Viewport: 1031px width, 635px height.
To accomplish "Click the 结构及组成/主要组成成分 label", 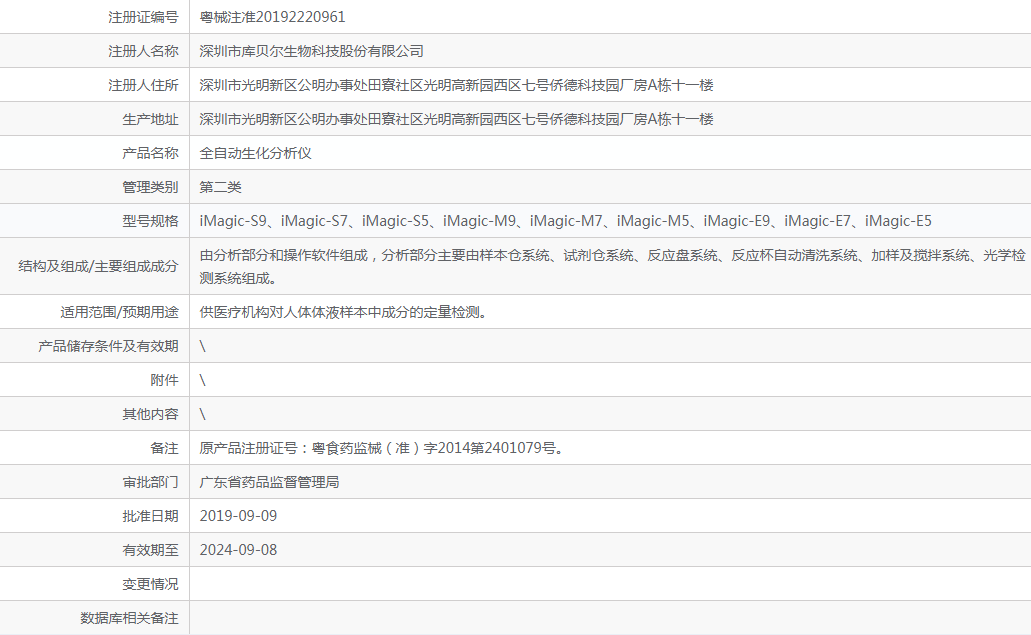I will click(x=99, y=266).
